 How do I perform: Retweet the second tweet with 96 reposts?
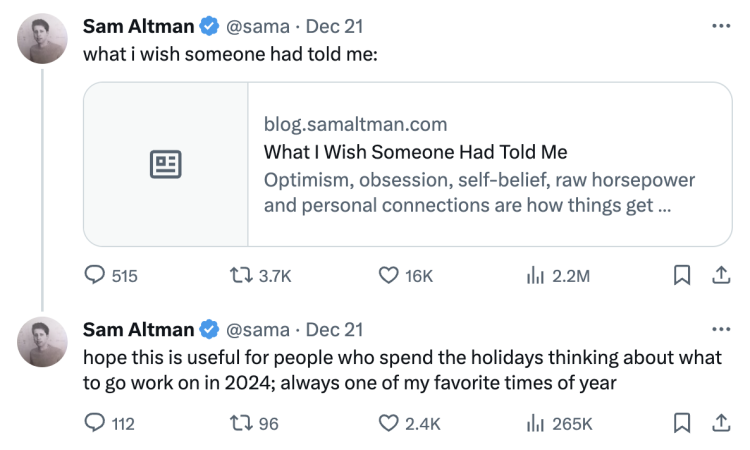(240, 424)
